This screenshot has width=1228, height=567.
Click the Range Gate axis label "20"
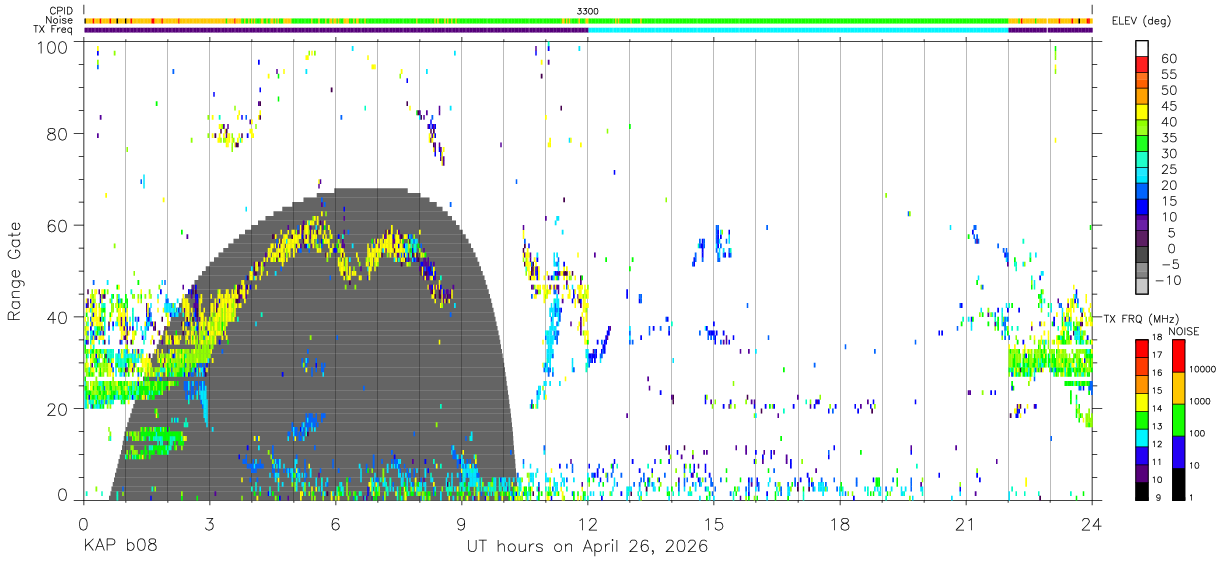[57, 408]
